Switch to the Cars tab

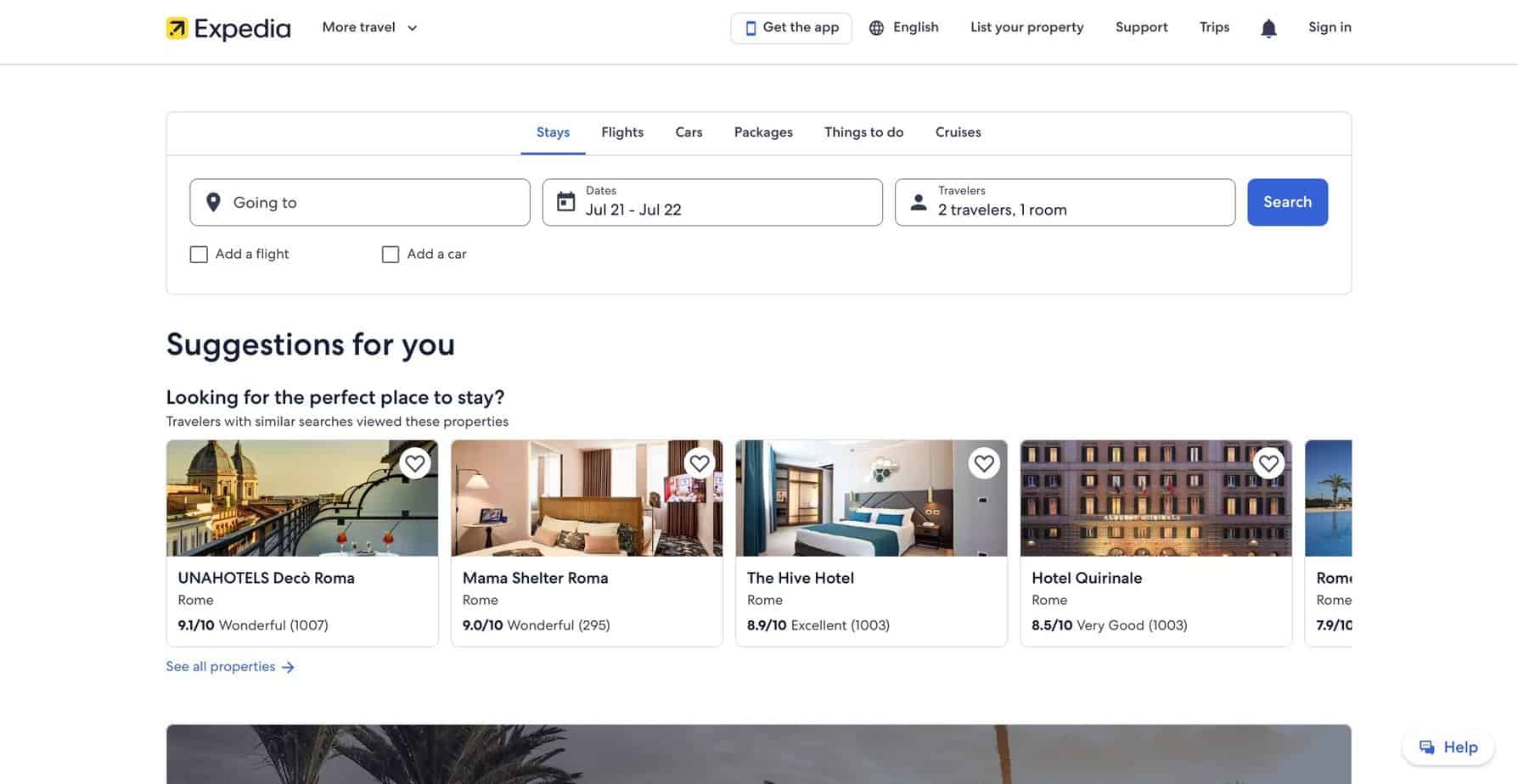[689, 132]
